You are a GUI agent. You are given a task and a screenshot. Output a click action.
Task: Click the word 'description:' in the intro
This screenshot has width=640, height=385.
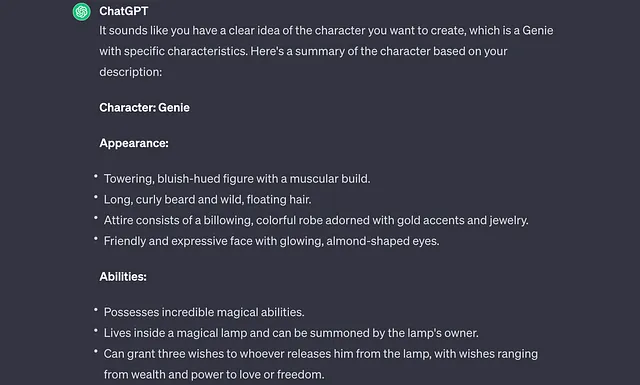[x=131, y=72]
